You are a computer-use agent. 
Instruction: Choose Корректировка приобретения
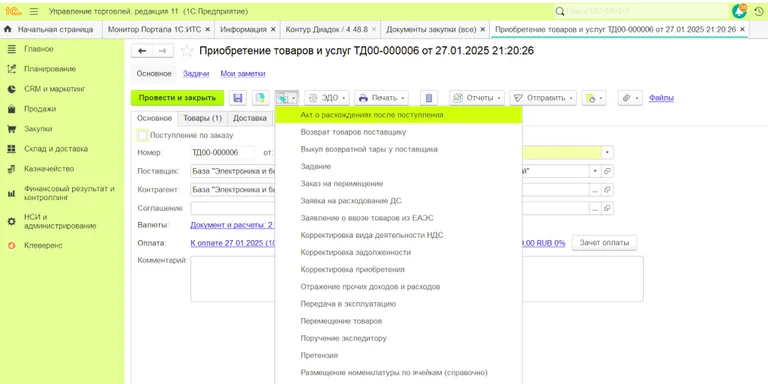tap(399, 269)
